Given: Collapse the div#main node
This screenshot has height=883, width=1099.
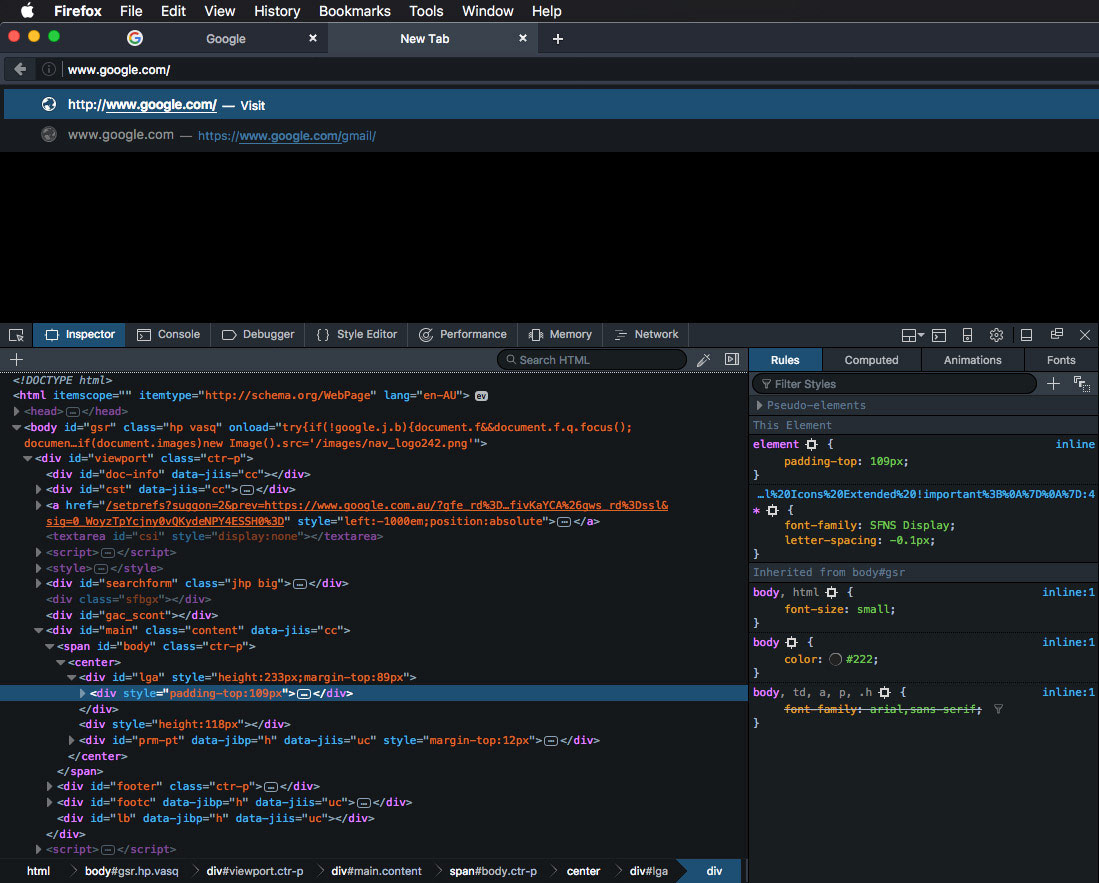Looking at the screenshot, I should pos(39,630).
